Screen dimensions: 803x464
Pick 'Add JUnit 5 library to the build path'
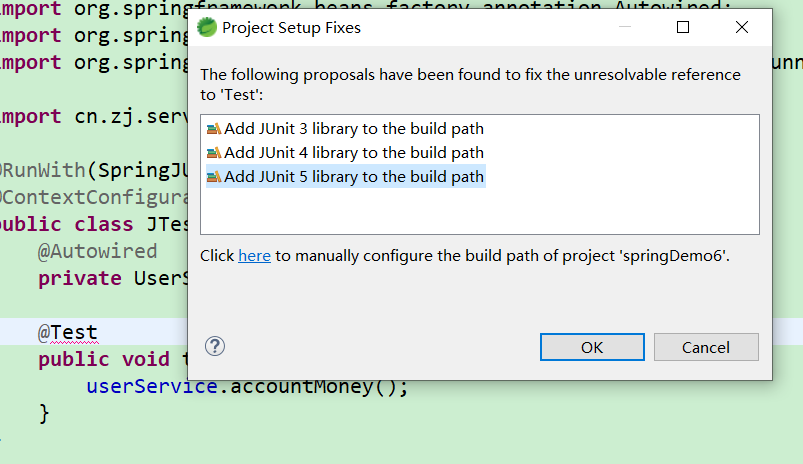pos(353,177)
